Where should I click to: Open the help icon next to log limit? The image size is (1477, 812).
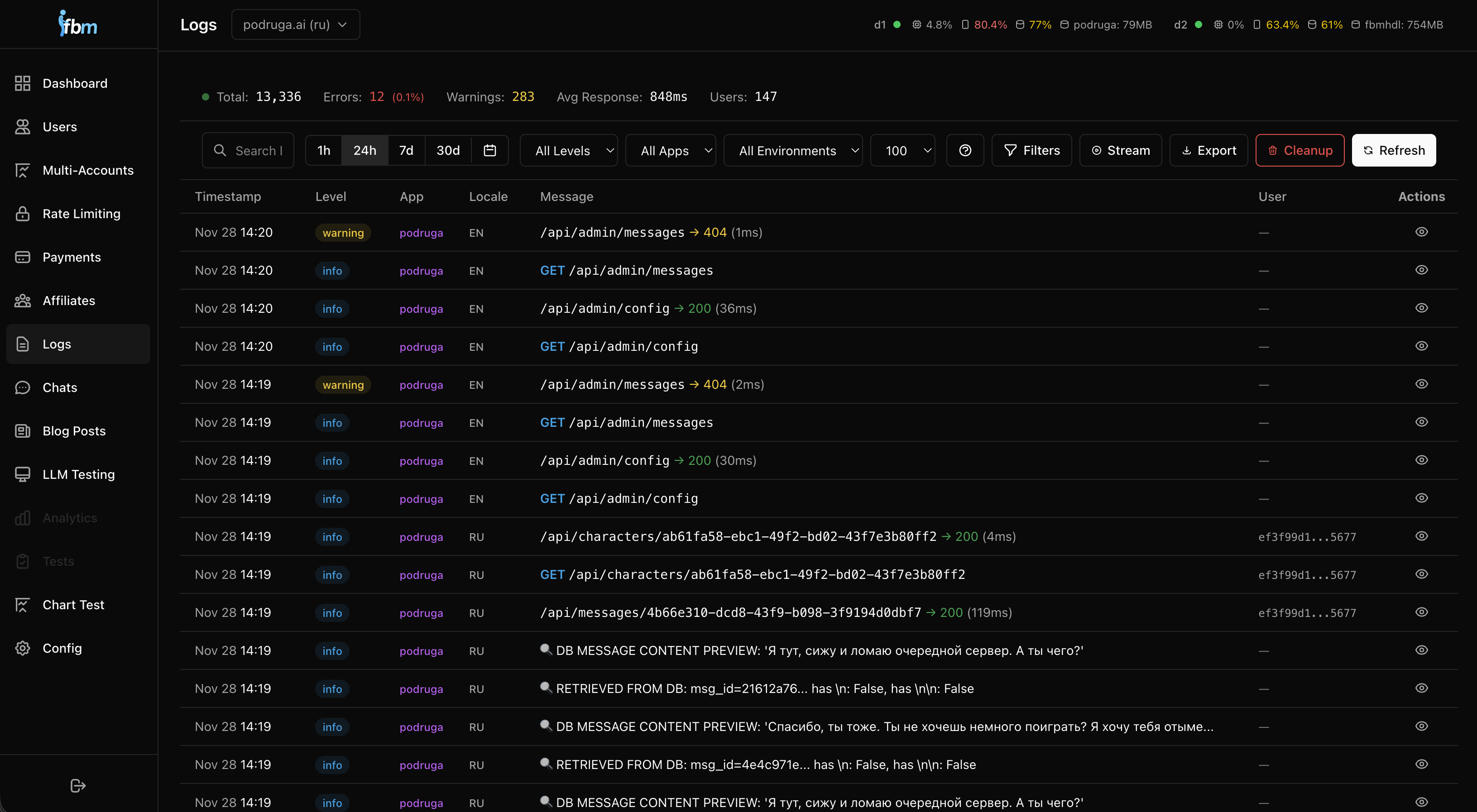[x=965, y=150]
